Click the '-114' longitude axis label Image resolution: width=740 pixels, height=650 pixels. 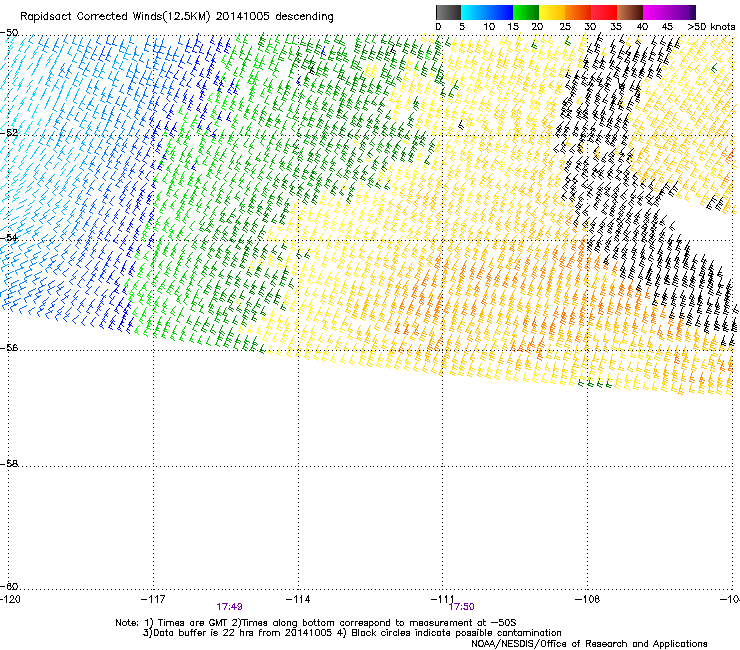click(298, 599)
